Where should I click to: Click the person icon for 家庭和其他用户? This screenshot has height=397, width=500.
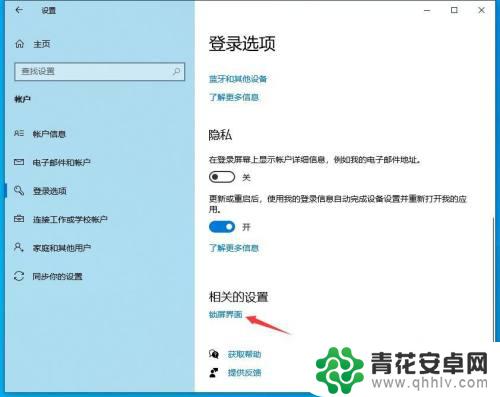18,247
